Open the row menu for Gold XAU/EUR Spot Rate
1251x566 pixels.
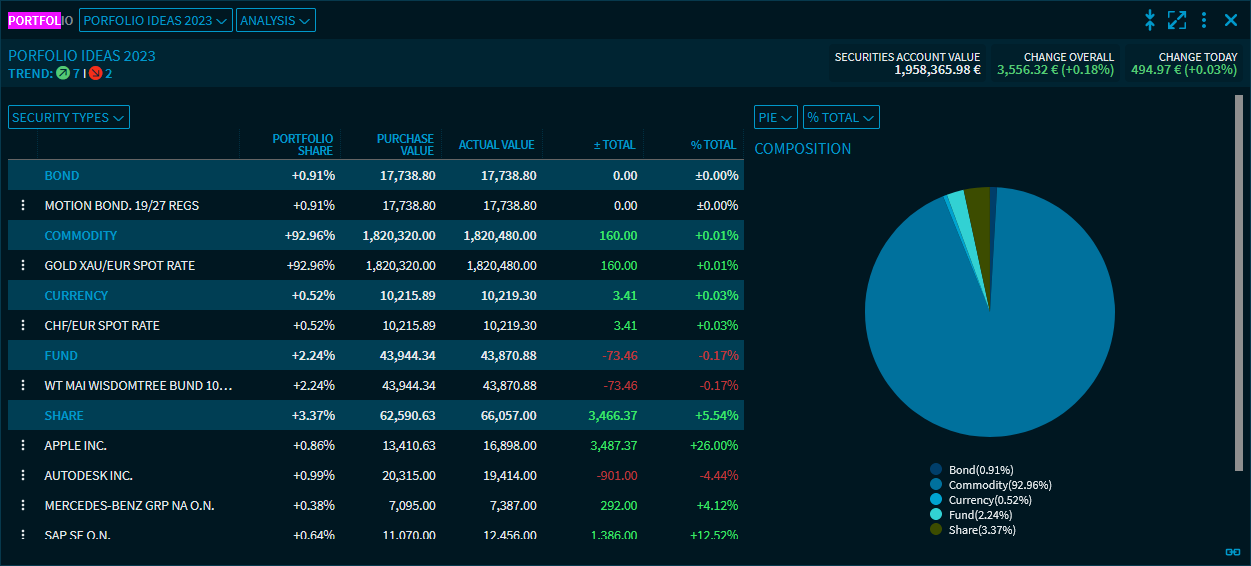tap(22, 266)
